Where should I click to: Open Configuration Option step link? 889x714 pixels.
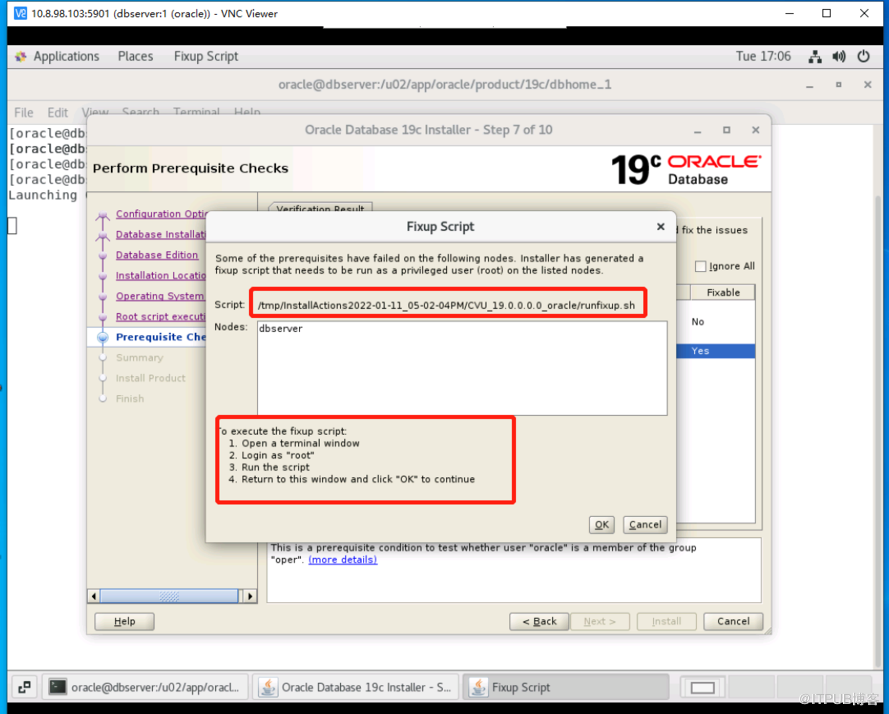coord(161,214)
